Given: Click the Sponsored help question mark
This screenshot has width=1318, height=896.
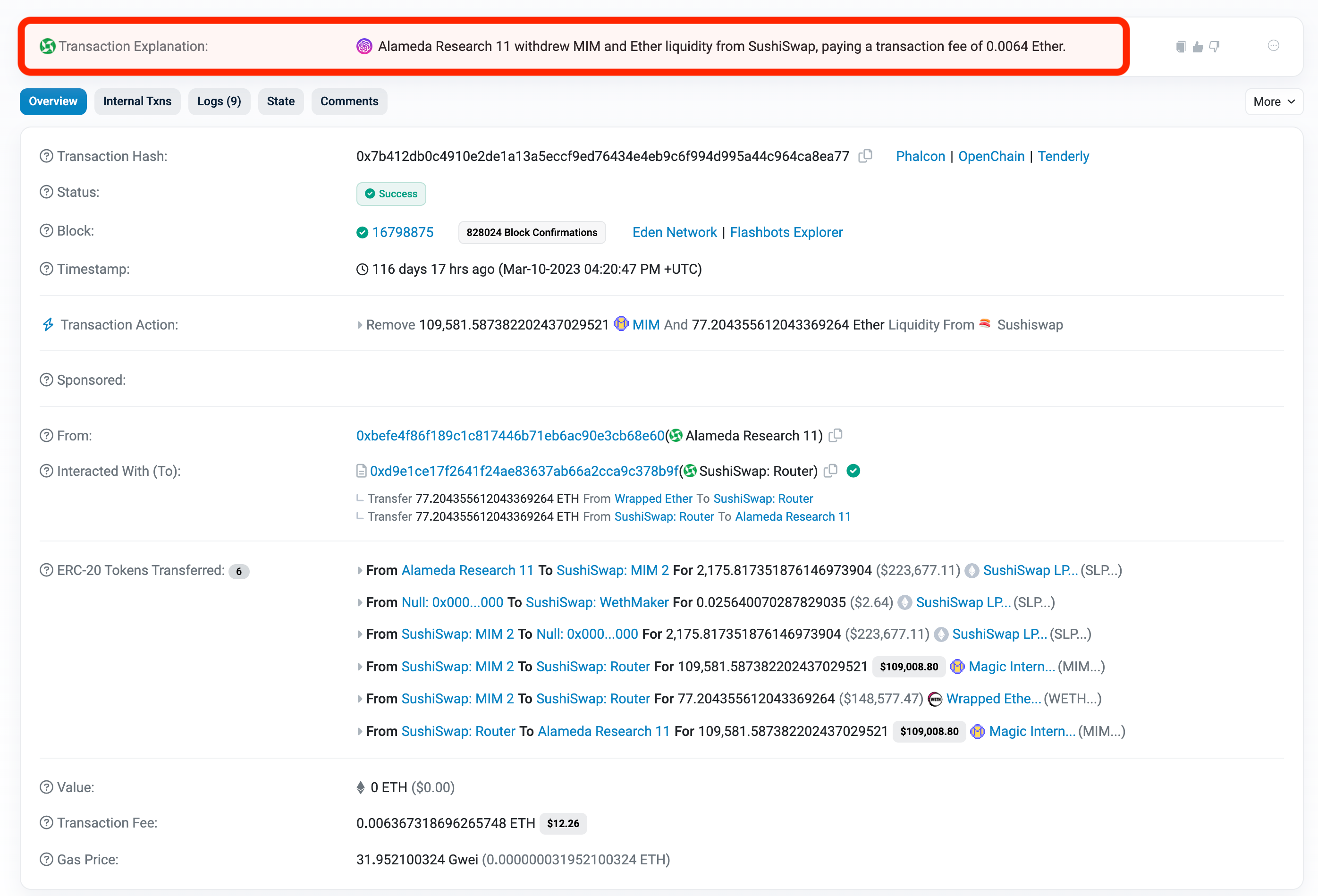Looking at the screenshot, I should coord(47,380).
